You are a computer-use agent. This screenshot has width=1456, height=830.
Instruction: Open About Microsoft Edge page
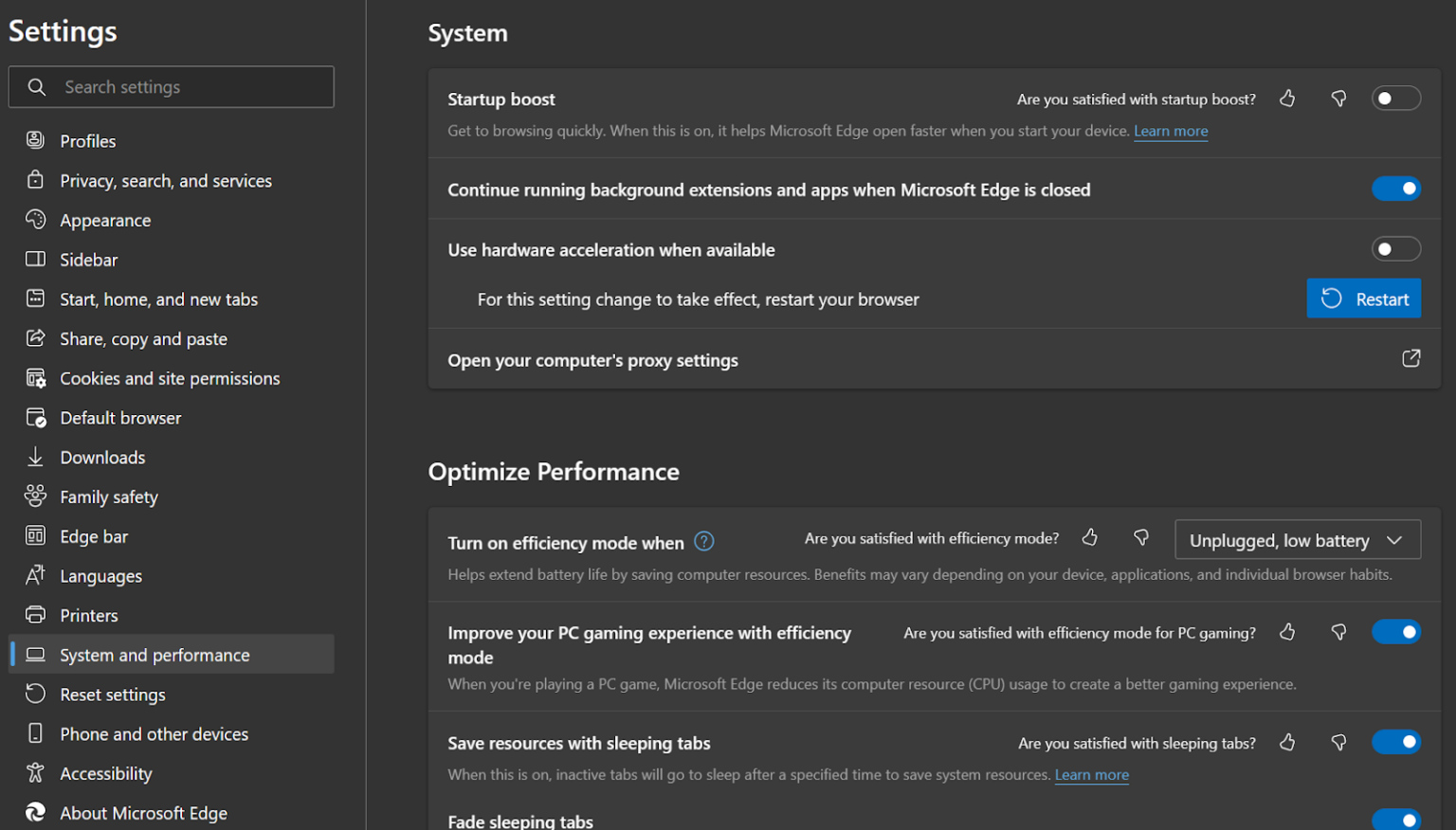[143, 812]
